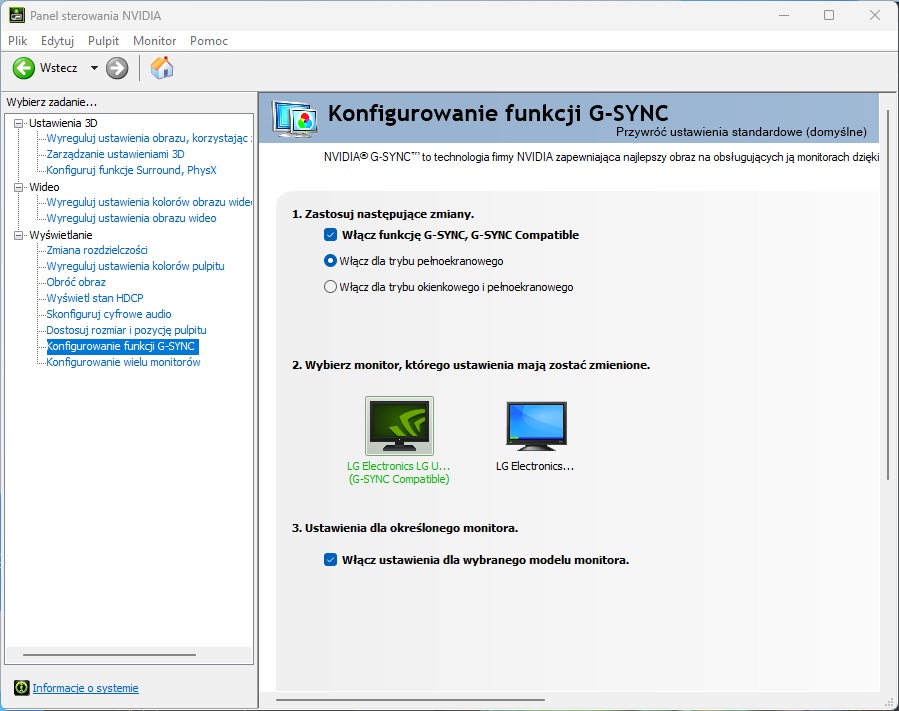Open Wyreguluj ustawienia obrazu wideo
899x711 pixels.
[x=131, y=218]
